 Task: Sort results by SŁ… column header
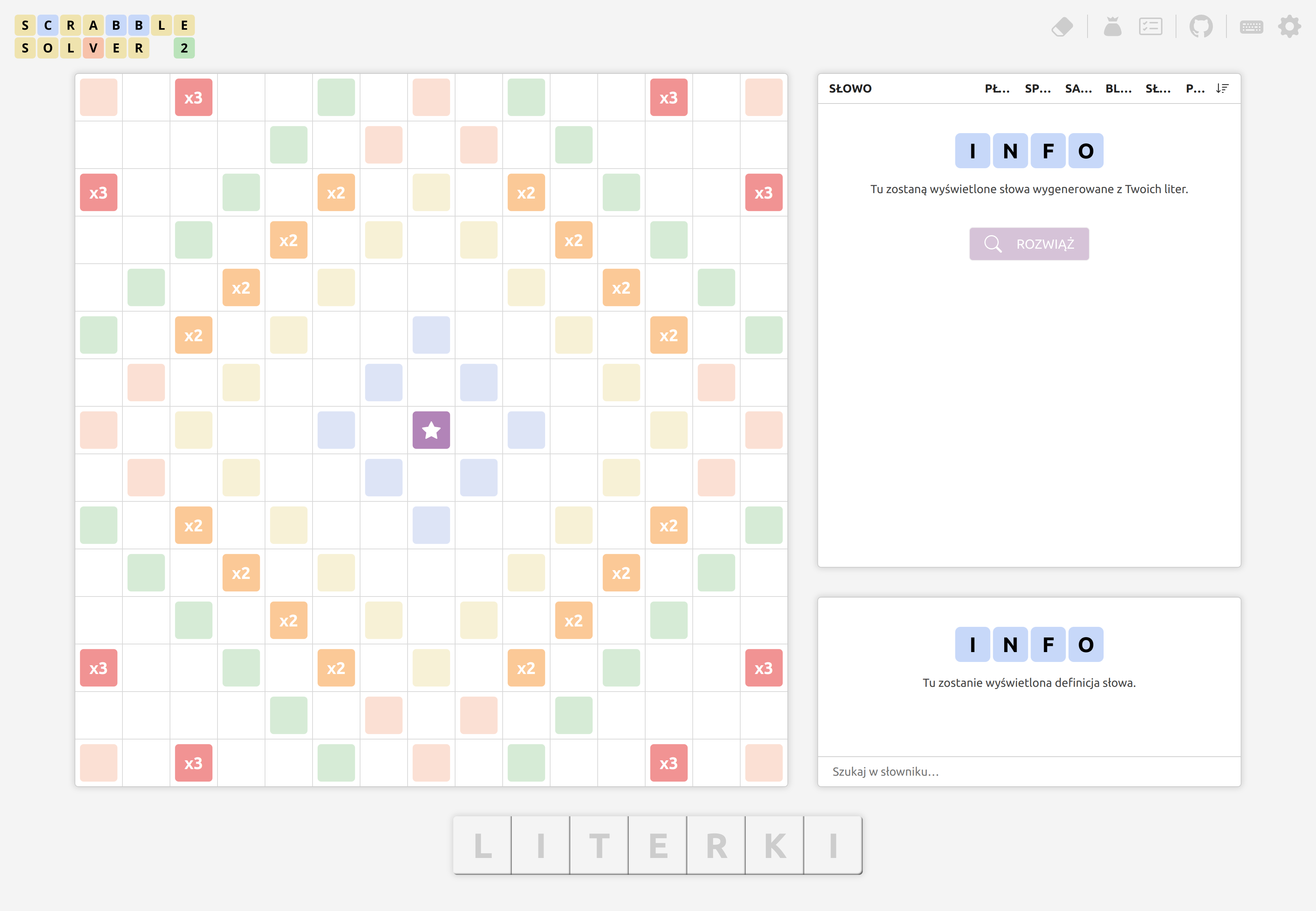1157,89
